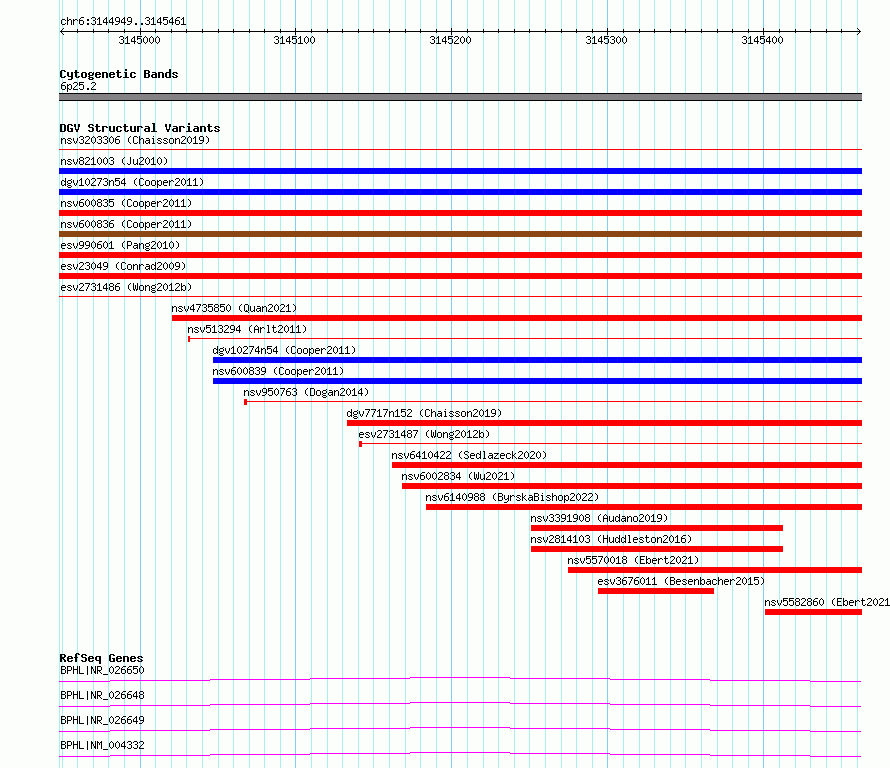This screenshot has width=890, height=768.
Task: Click the ruler's left arrow end
Action: [x=62, y=32]
